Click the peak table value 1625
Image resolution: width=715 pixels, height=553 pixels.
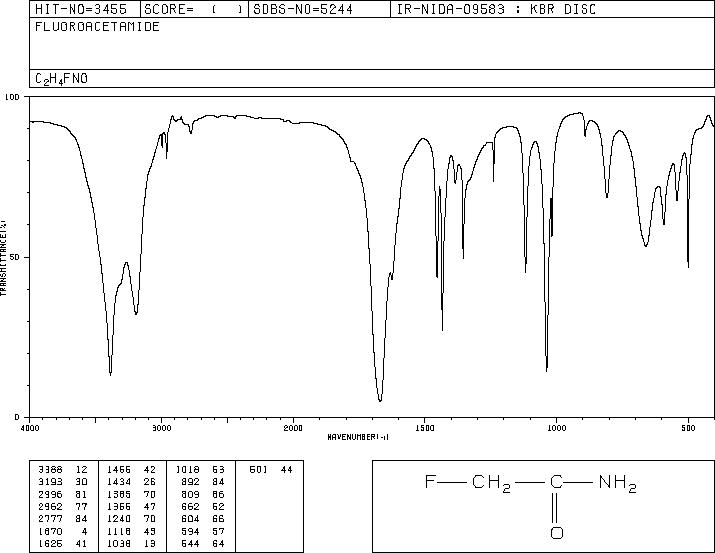click(x=50, y=544)
